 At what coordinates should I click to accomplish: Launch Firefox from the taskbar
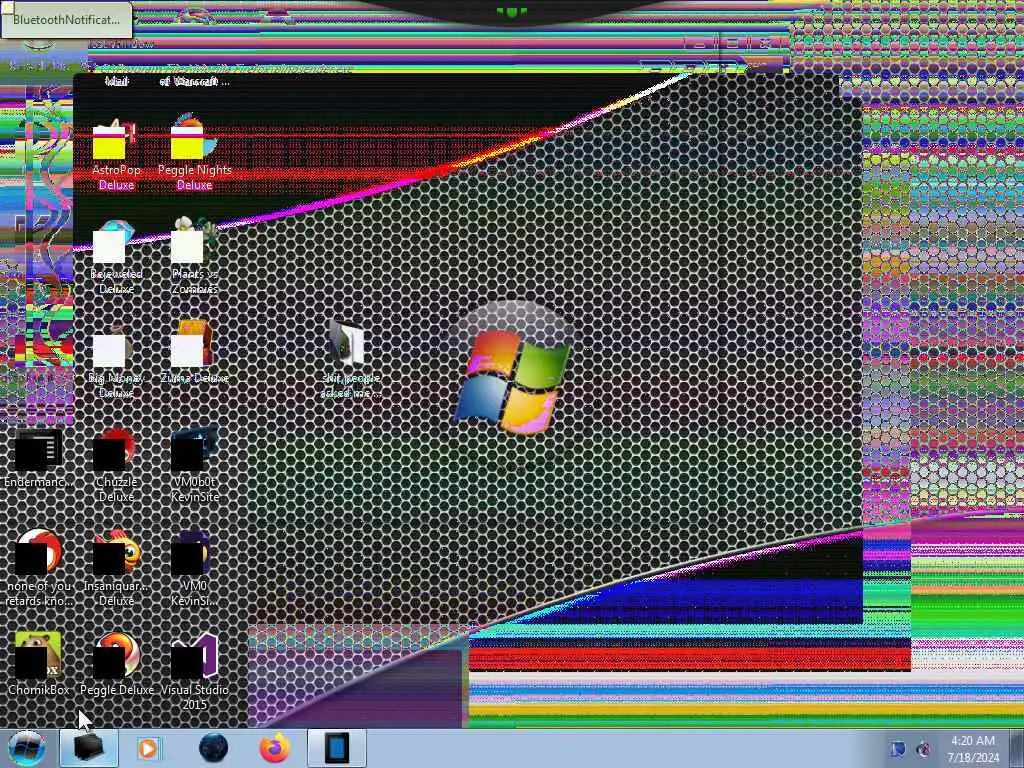(x=275, y=748)
